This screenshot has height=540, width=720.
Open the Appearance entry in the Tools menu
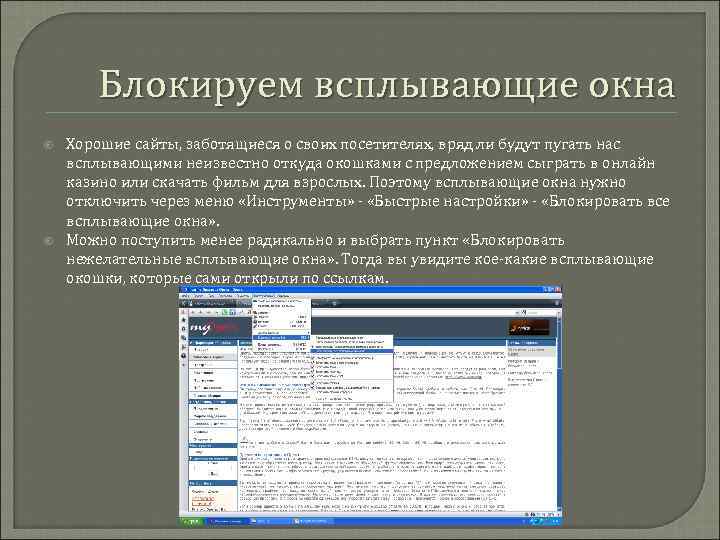point(281,344)
